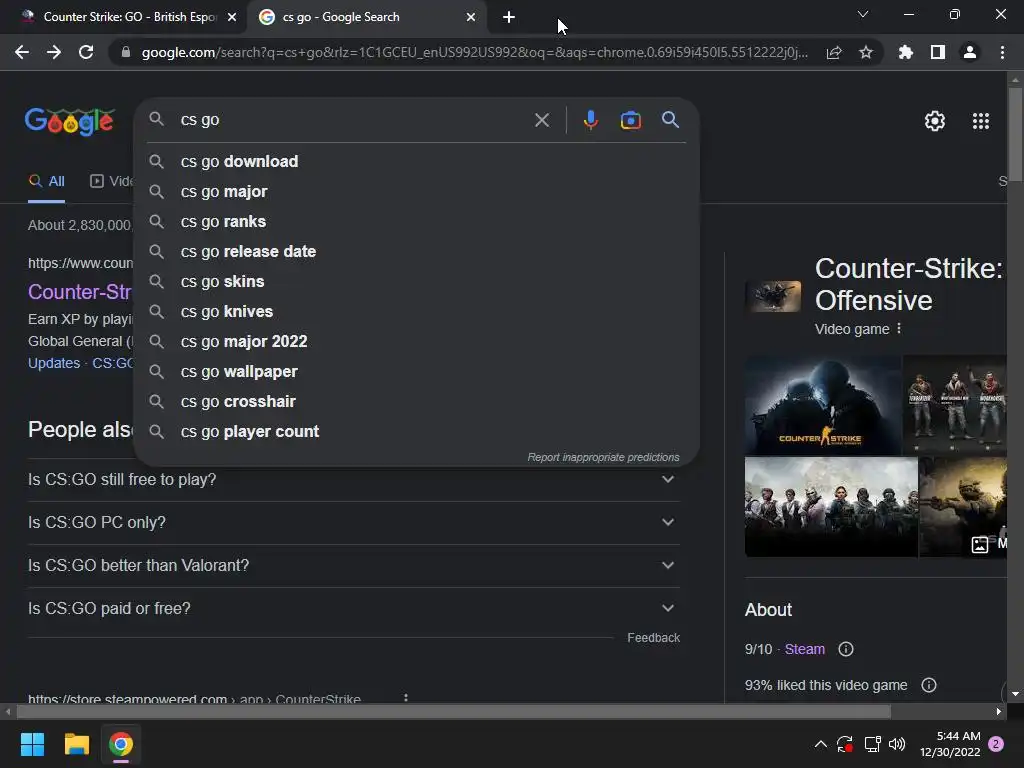Open Counter-Strike logo cover image

click(823, 405)
